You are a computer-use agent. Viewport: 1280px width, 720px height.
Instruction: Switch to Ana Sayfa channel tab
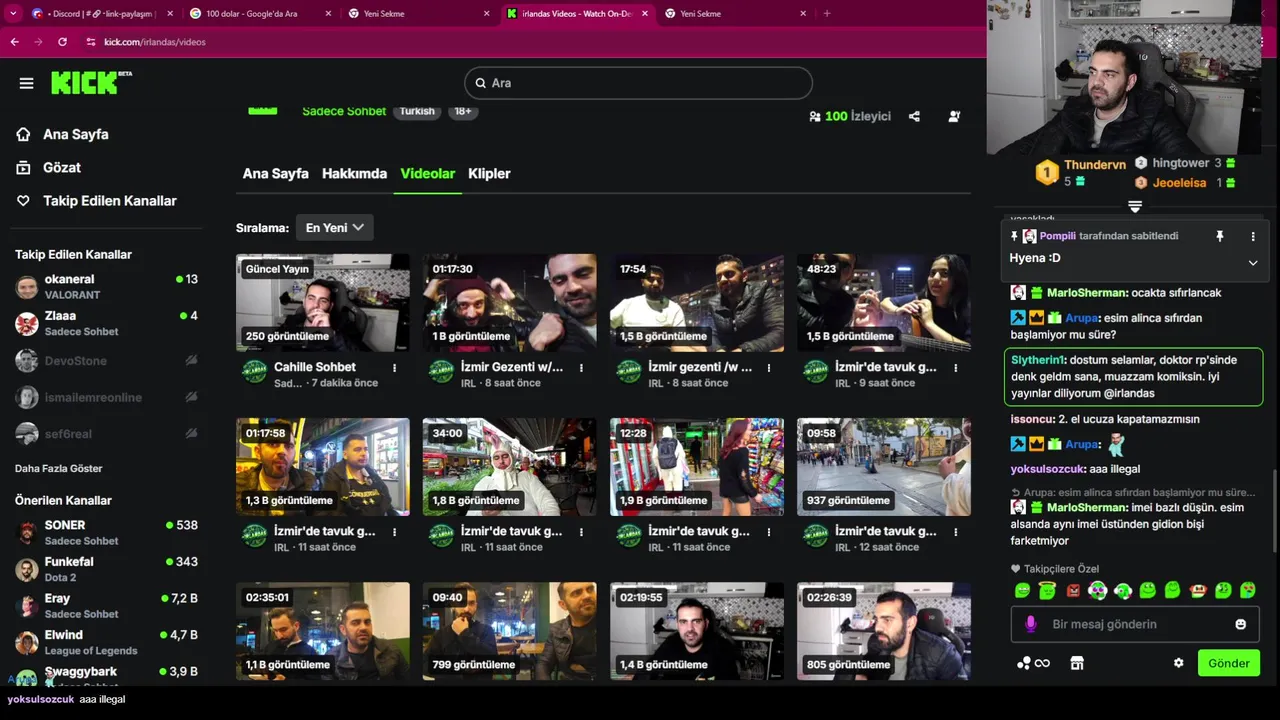click(x=275, y=174)
